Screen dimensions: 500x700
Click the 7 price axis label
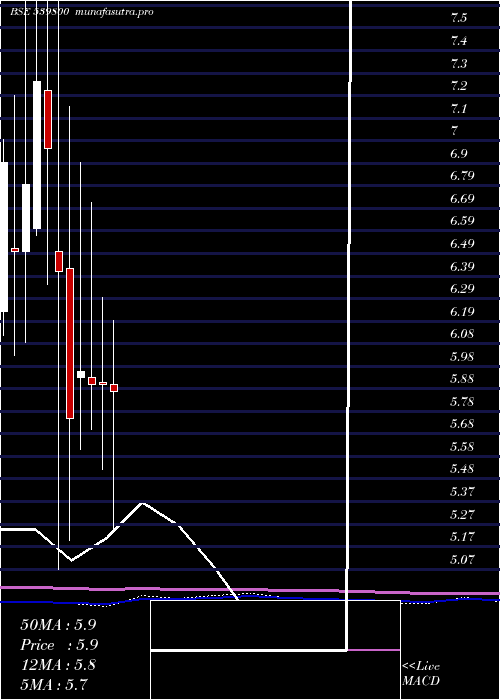tap(454, 131)
